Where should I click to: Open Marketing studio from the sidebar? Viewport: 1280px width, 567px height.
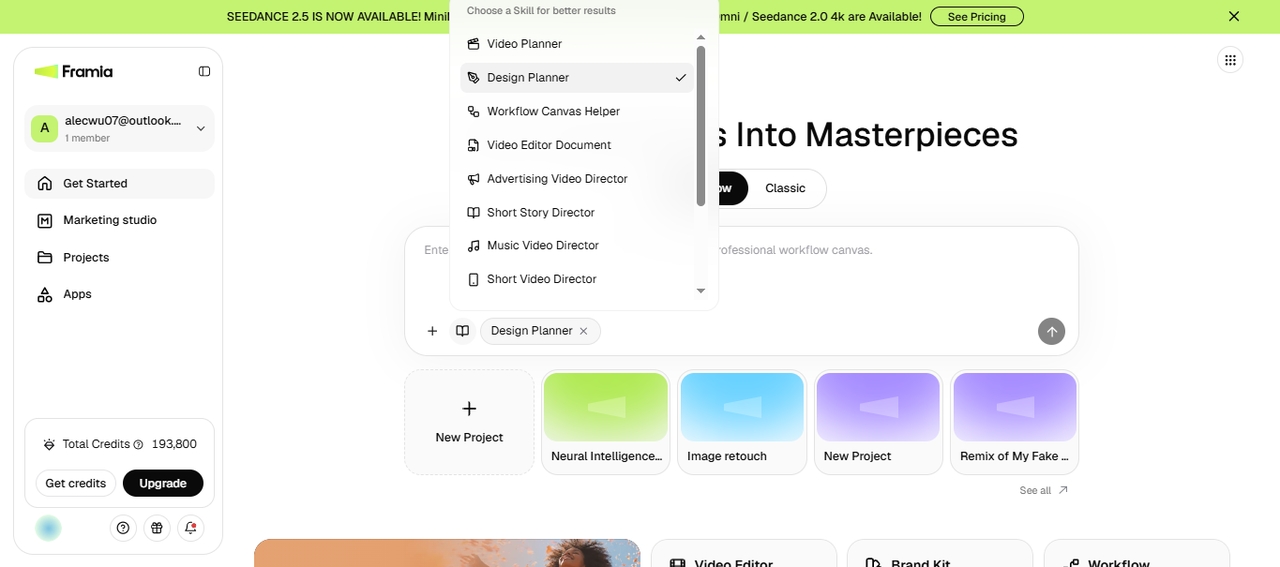(x=120, y=220)
